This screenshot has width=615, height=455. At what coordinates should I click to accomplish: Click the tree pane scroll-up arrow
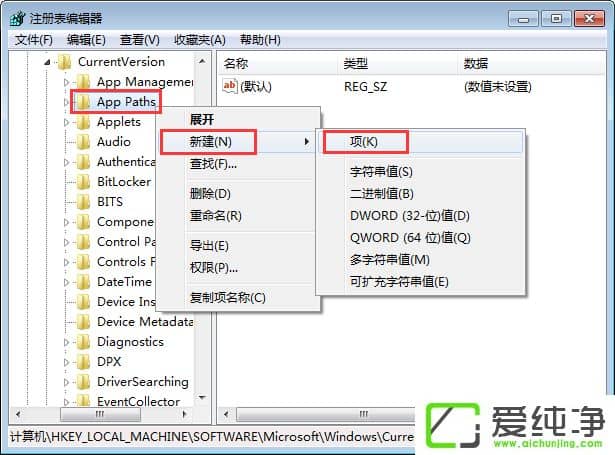202,61
